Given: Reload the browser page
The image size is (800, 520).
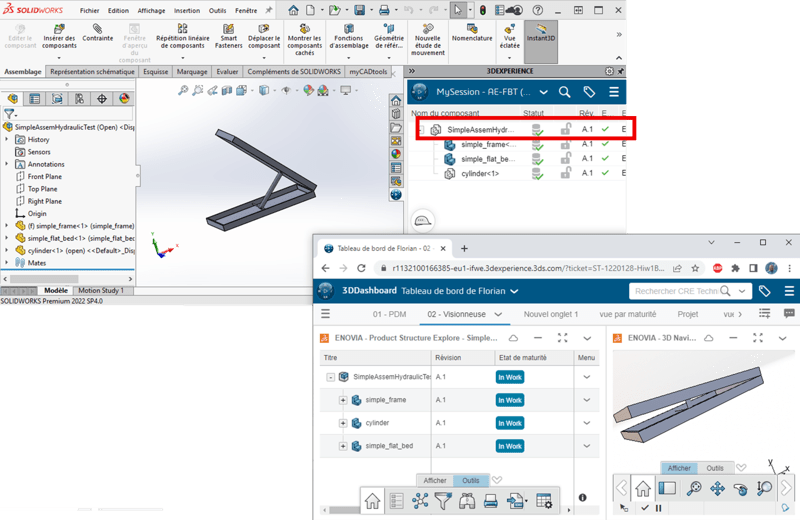Looking at the screenshot, I should 361,268.
